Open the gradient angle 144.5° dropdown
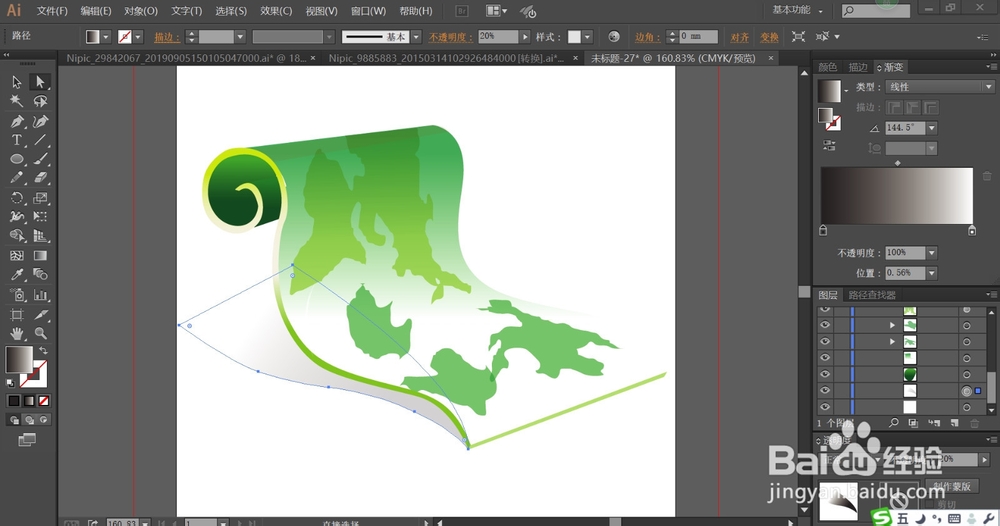Image resolution: width=1000 pixels, height=526 pixels. pos(931,128)
